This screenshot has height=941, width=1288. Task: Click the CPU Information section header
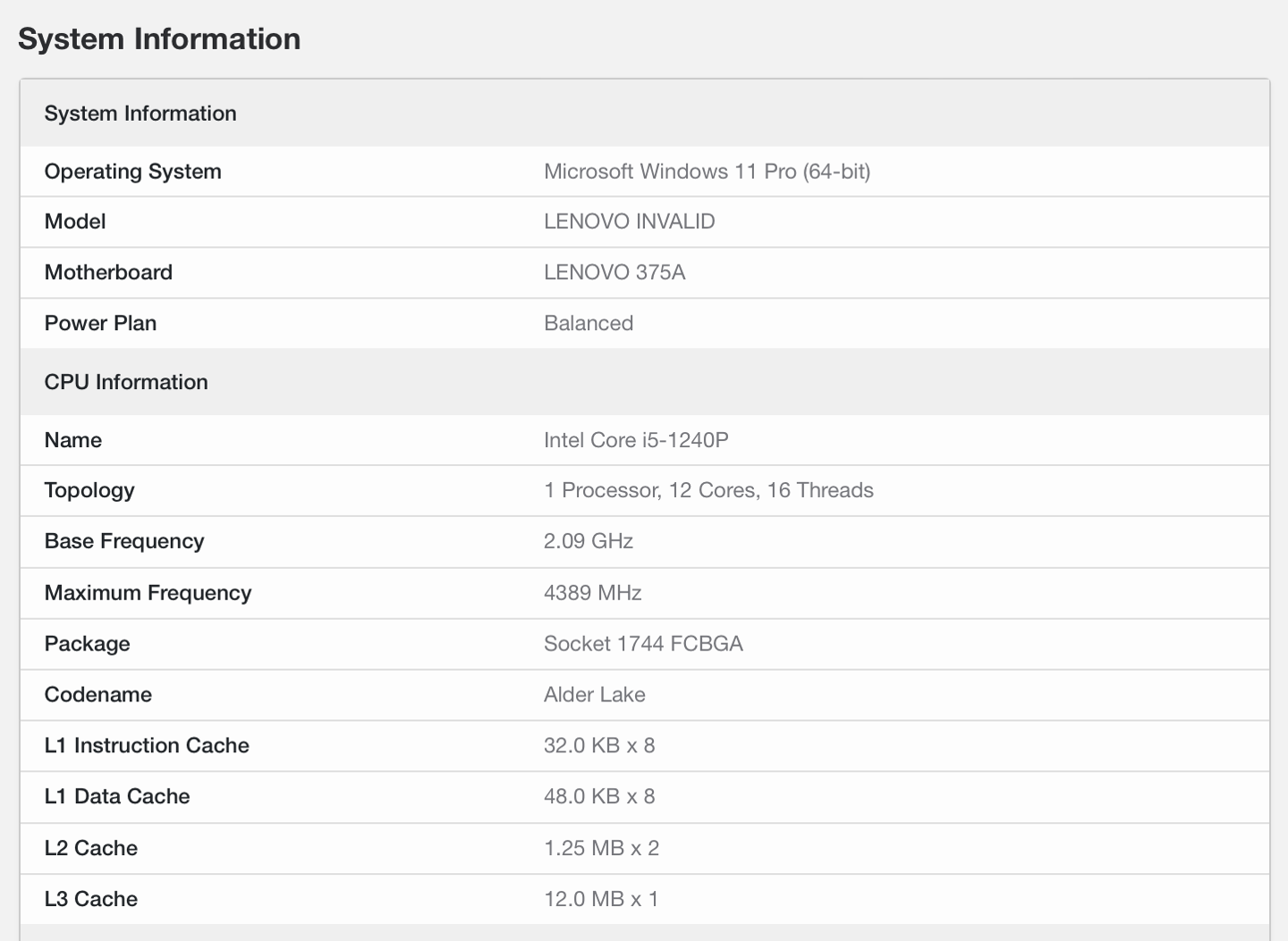(x=126, y=382)
